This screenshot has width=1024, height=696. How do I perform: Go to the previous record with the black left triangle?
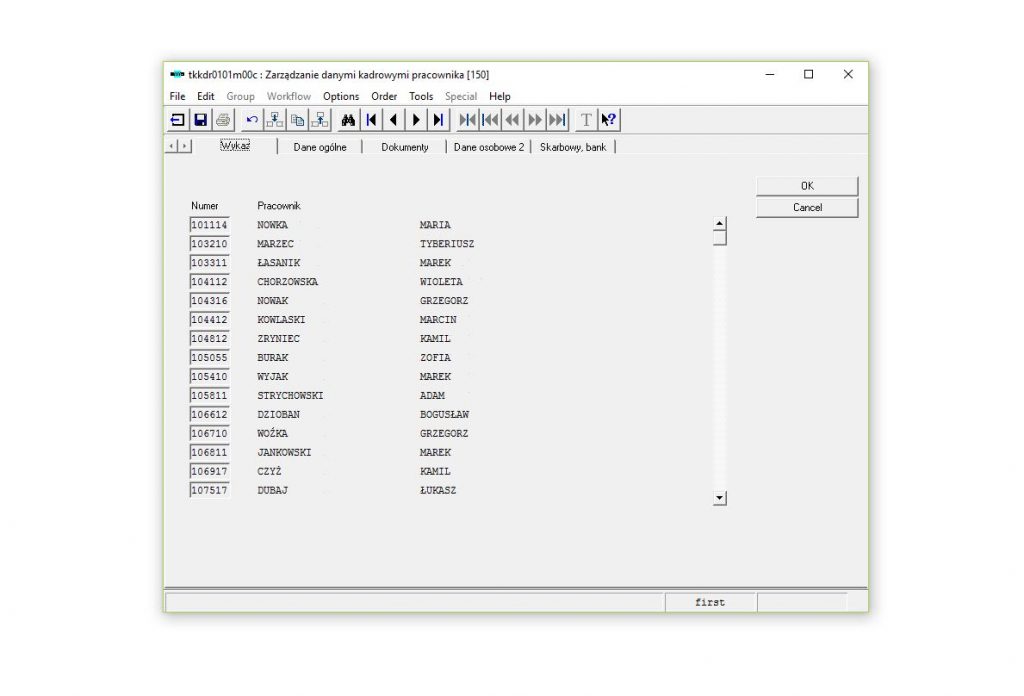pyautogui.click(x=394, y=120)
